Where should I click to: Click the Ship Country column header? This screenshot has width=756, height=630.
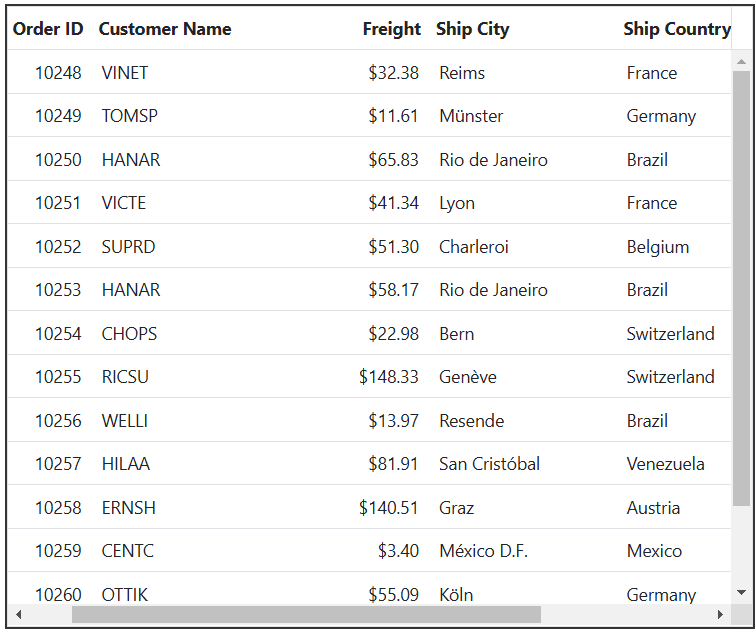(677, 29)
